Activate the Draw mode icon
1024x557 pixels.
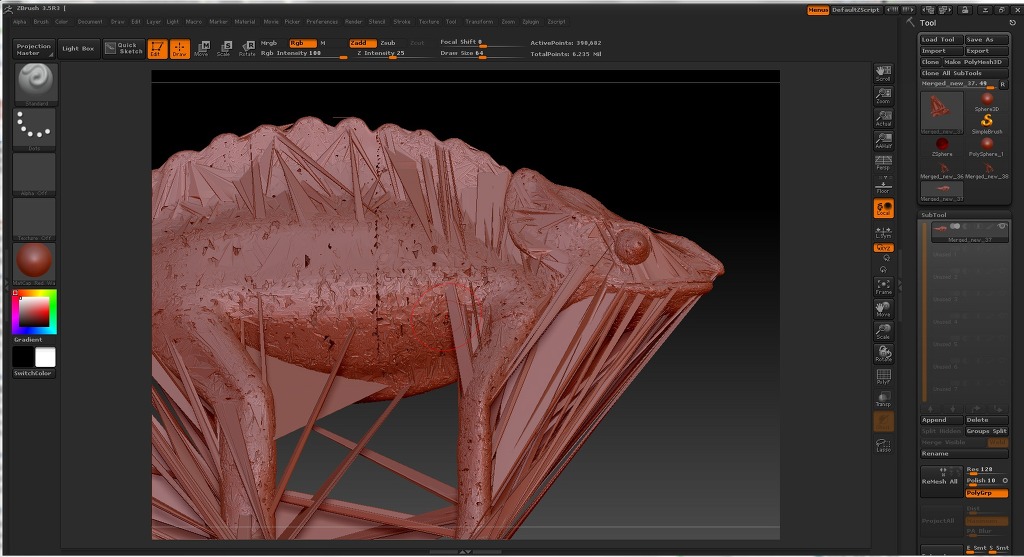(180, 48)
